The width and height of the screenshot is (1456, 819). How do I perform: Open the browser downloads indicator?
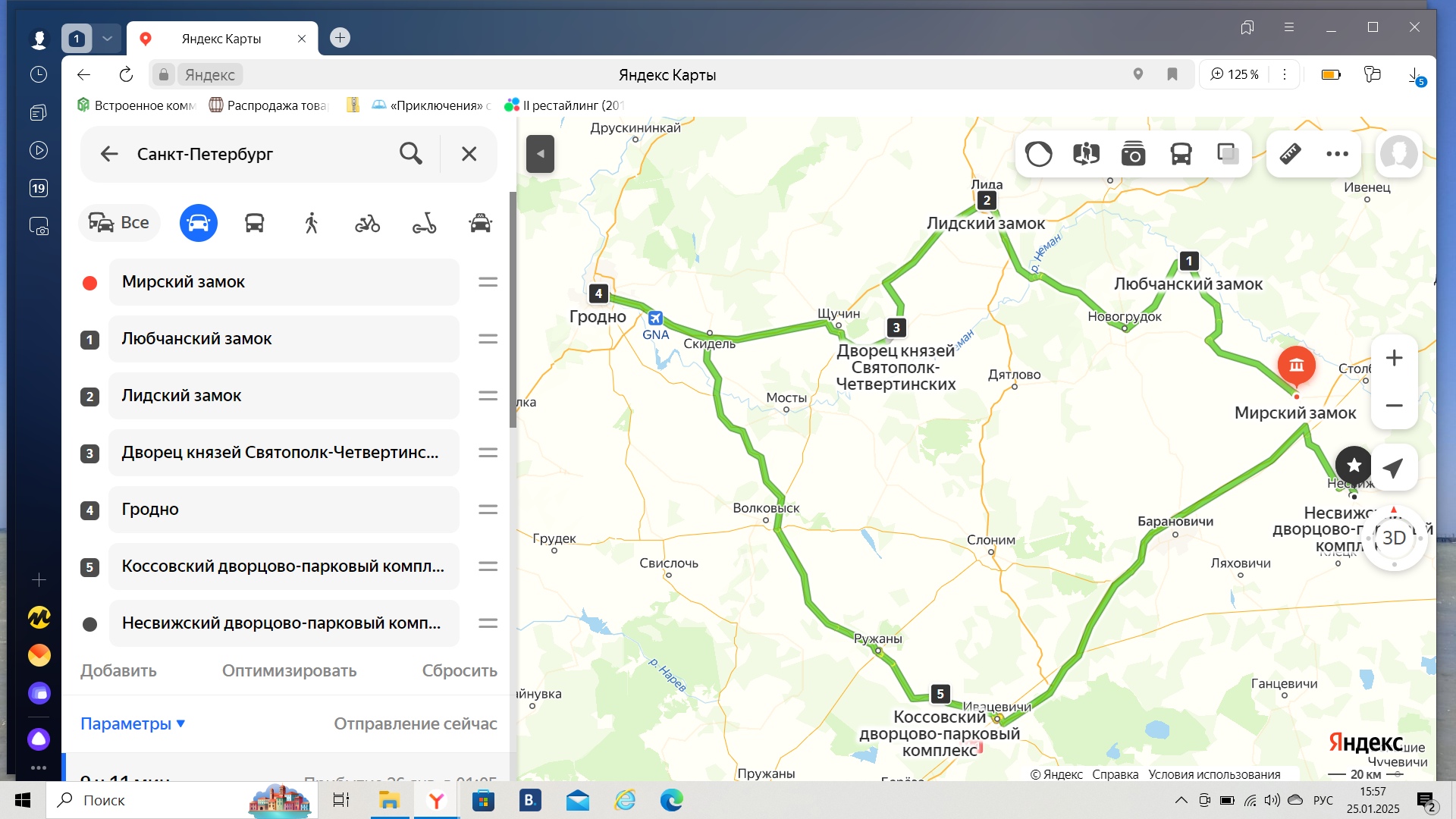1415,76
